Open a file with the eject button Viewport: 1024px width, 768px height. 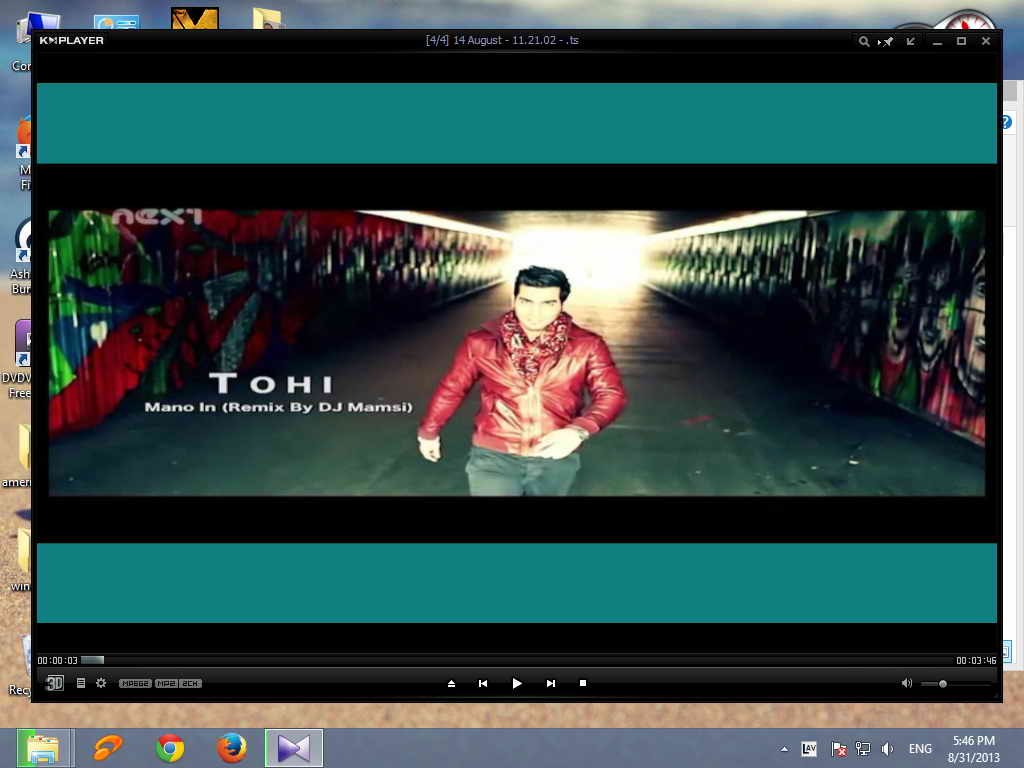[451, 683]
